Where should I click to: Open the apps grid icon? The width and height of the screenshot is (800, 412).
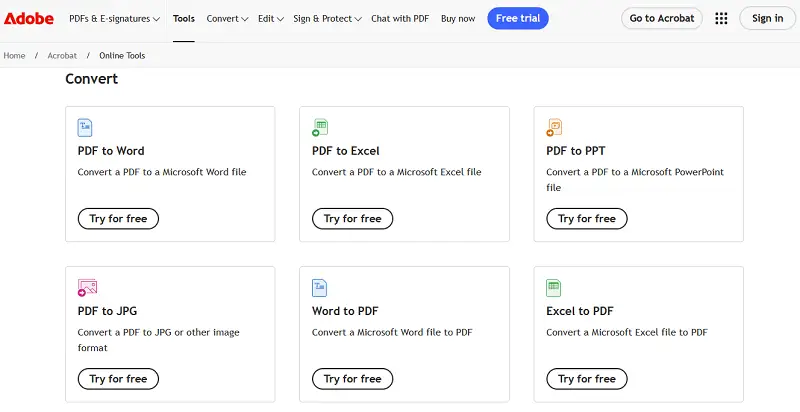pyautogui.click(x=721, y=18)
